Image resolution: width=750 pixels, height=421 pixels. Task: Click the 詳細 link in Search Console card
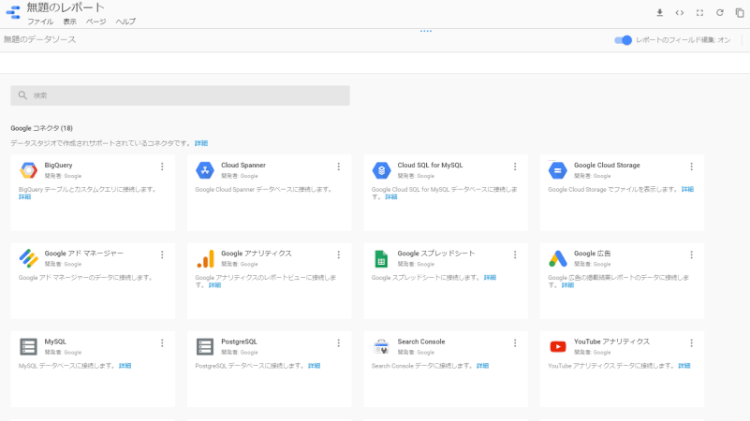(x=483, y=366)
